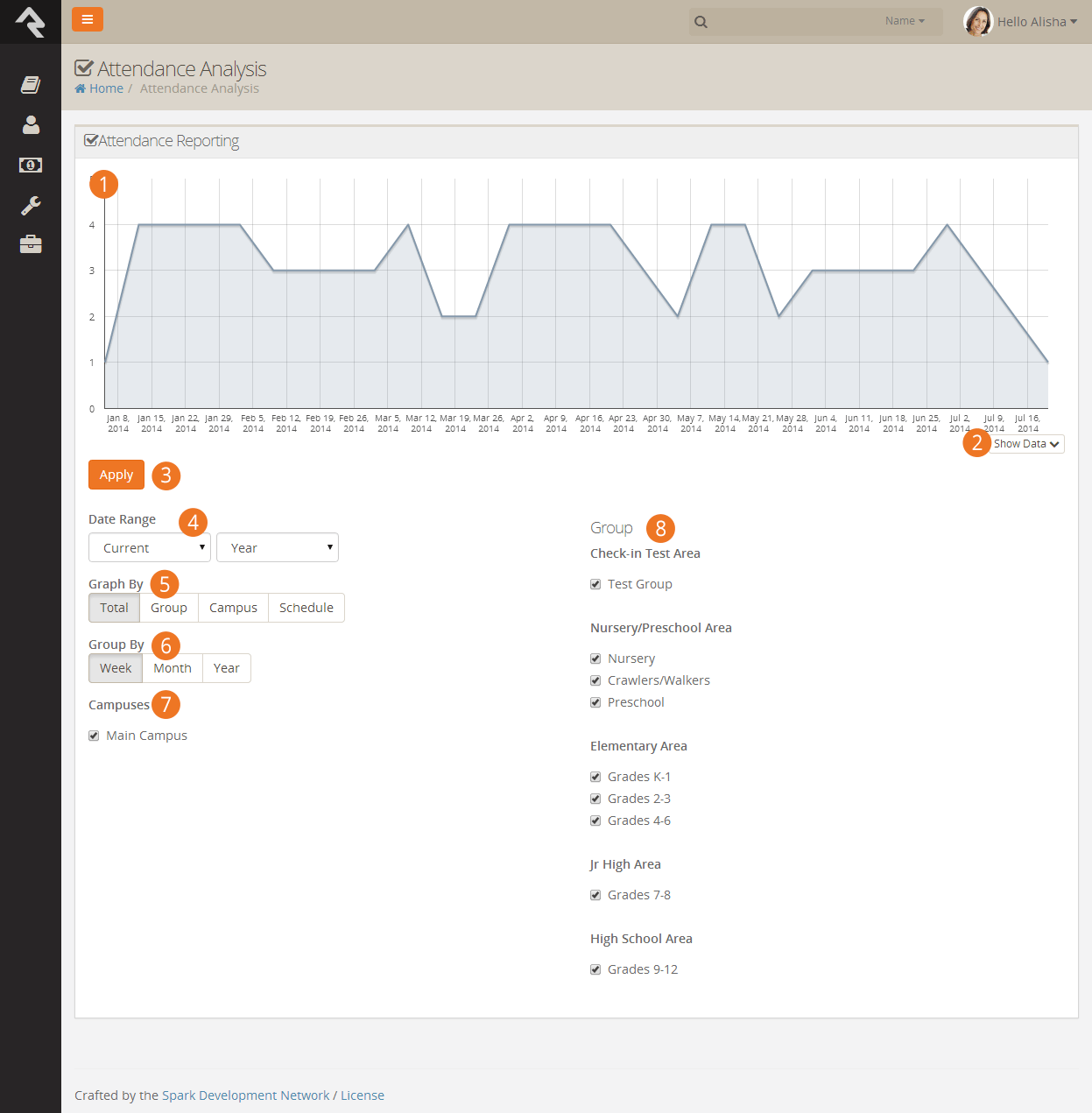Select Year under Group By
Screen dimensions: 1092x1113
coord(227,668)
